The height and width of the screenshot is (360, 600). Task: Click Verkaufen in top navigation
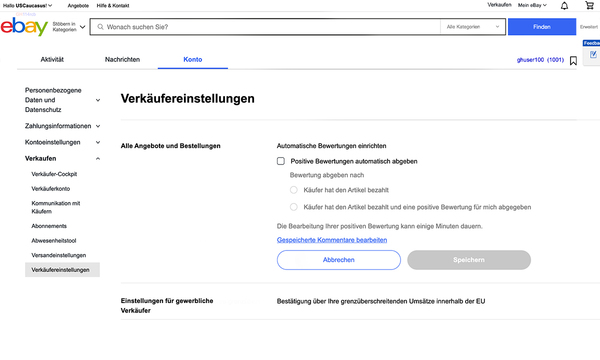[499, 5]
